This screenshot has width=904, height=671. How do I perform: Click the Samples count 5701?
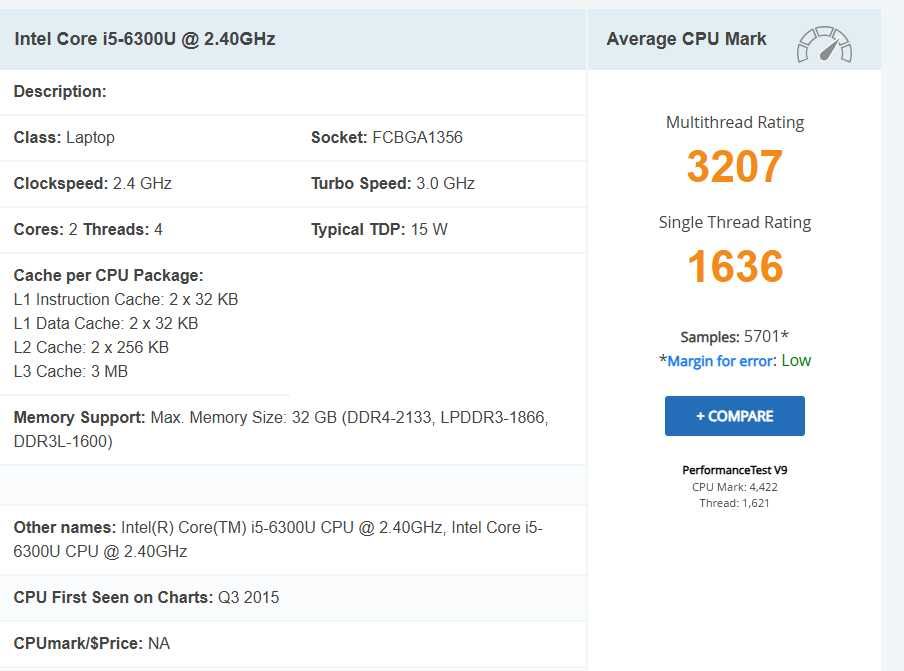tap(766, 337)
